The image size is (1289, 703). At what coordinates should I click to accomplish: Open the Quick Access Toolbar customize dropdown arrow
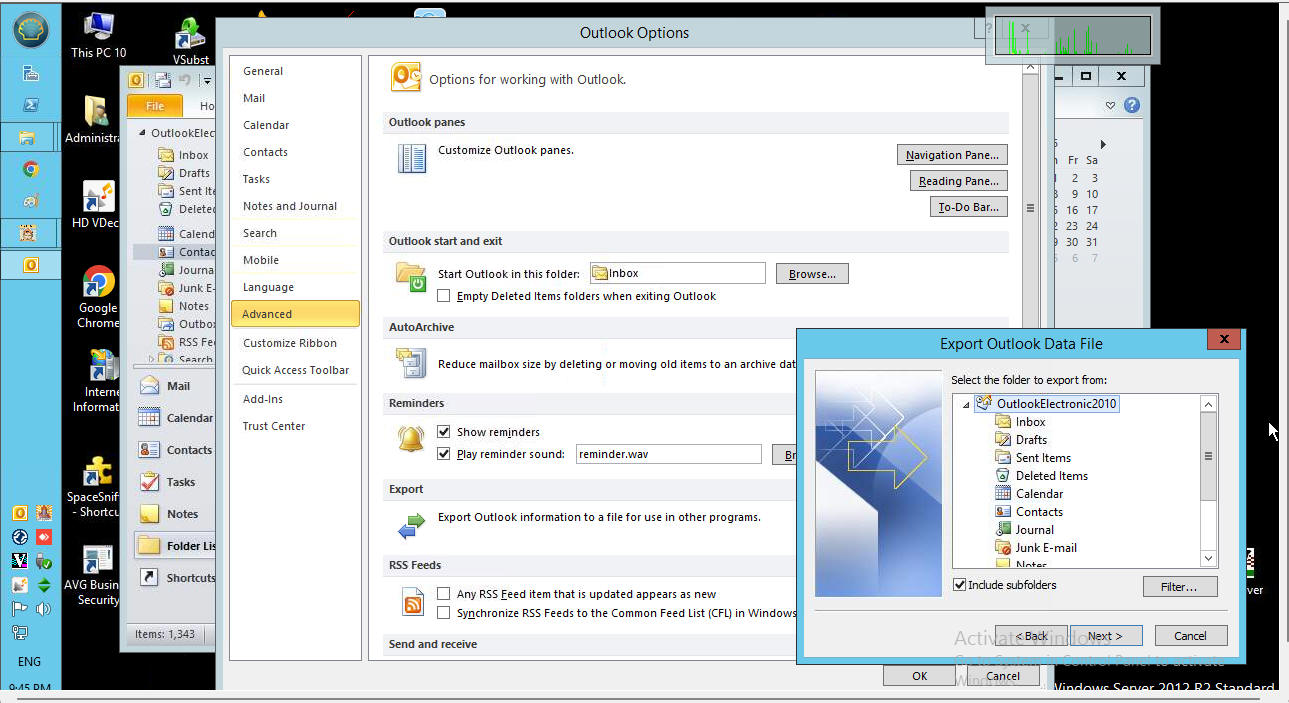pos(206,80)
